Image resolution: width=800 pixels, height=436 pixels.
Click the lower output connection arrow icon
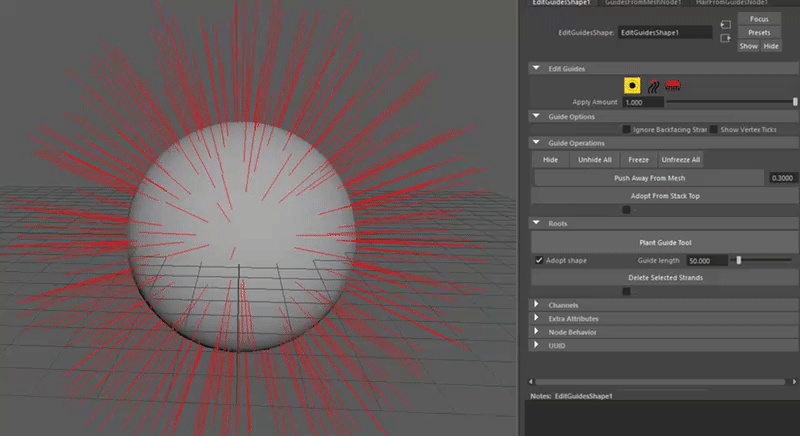click(726, 38)
